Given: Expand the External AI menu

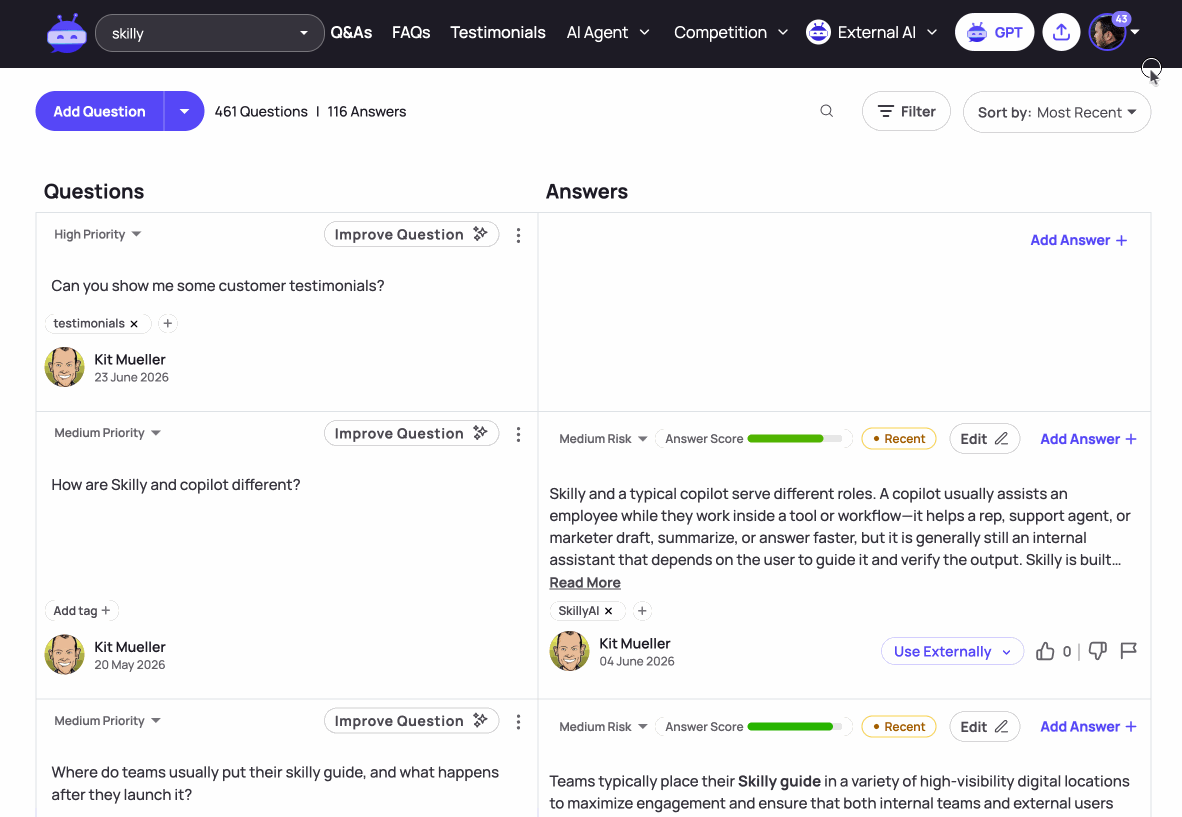Looking at the screenshot, I should [871, 32].
